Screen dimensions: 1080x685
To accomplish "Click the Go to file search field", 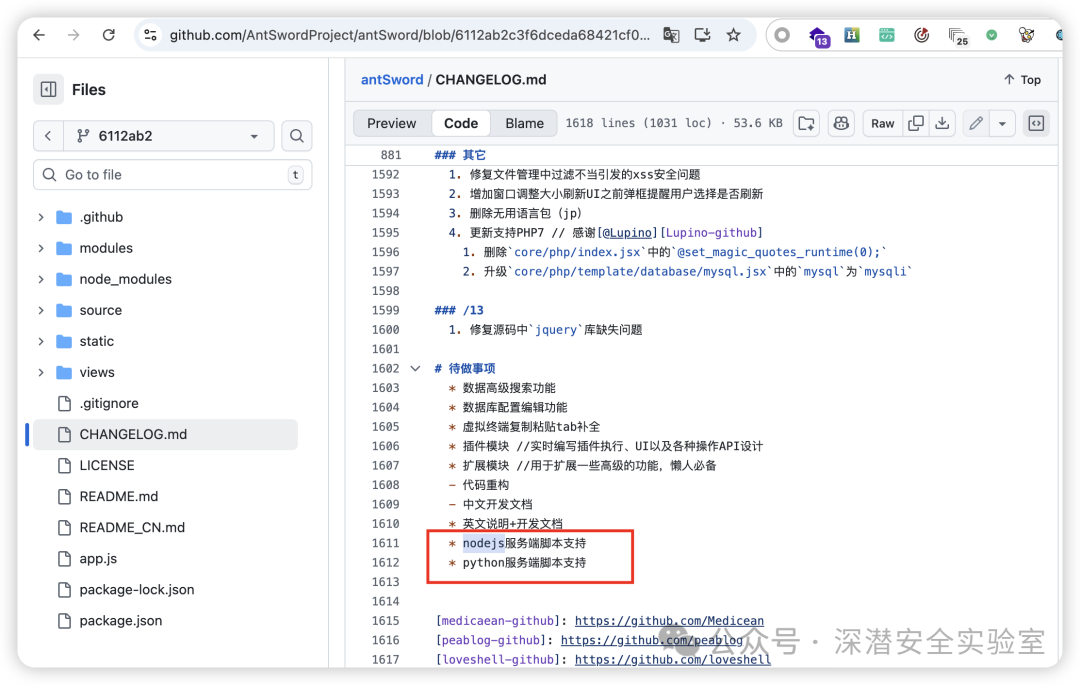I will click(170, 175).
